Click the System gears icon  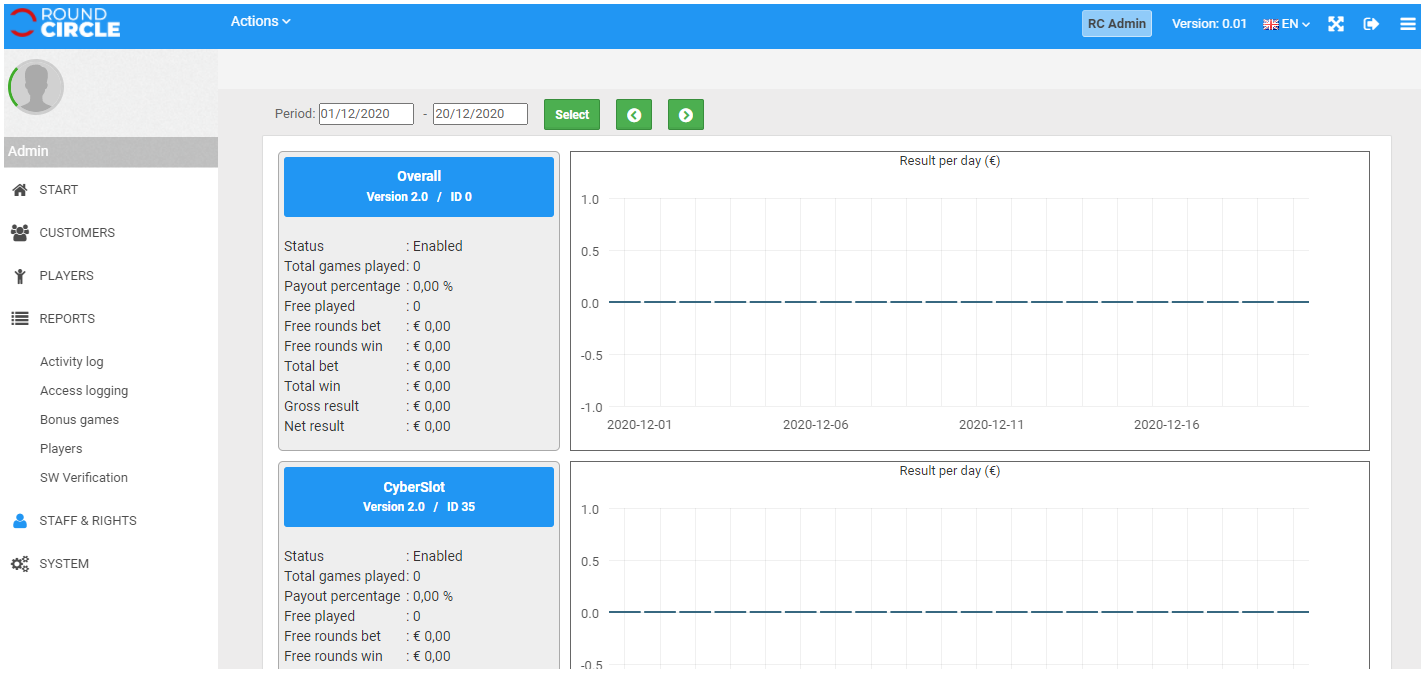tap(19, 564)
